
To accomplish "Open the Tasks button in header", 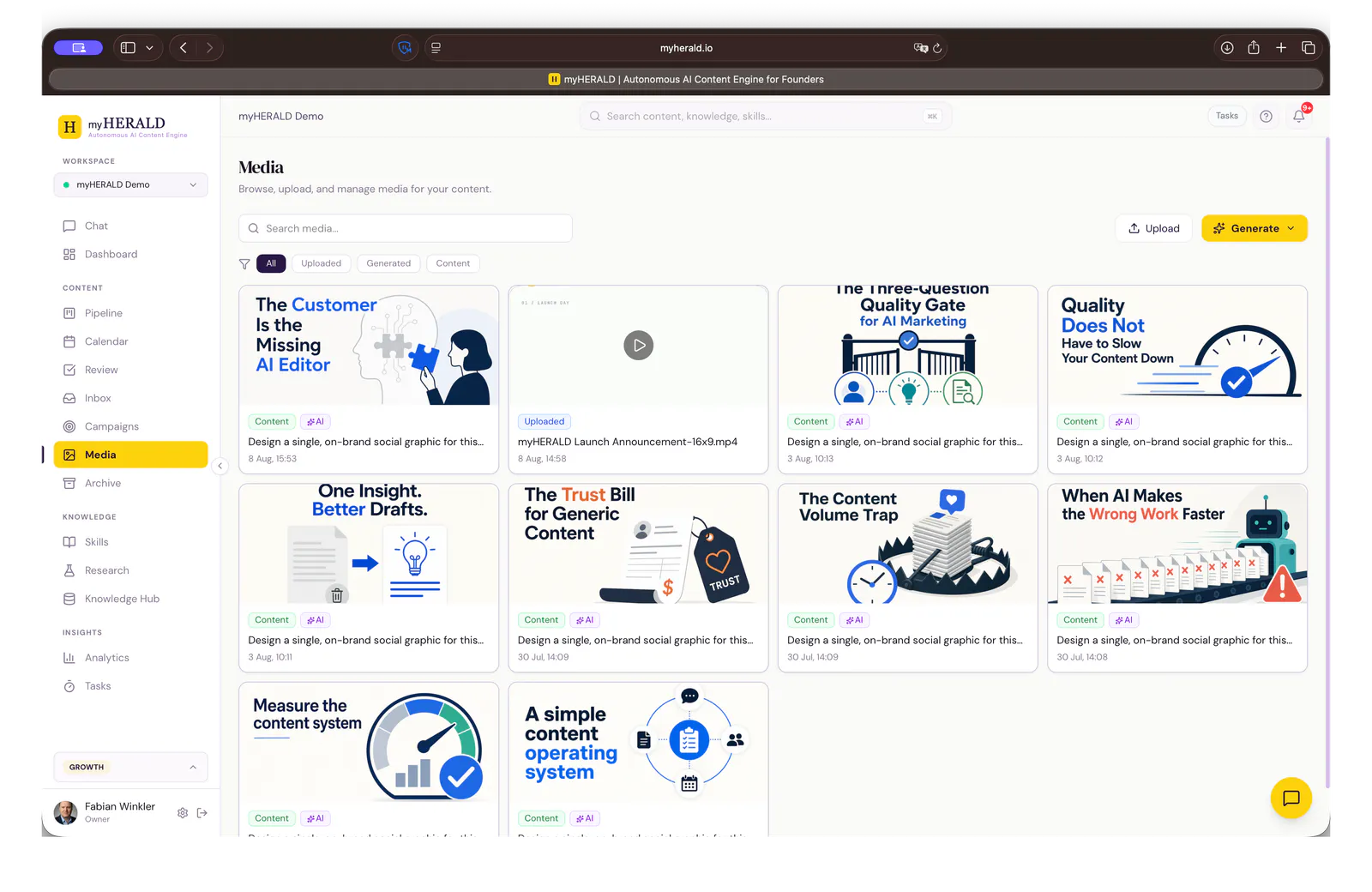I will [1227, 116].
